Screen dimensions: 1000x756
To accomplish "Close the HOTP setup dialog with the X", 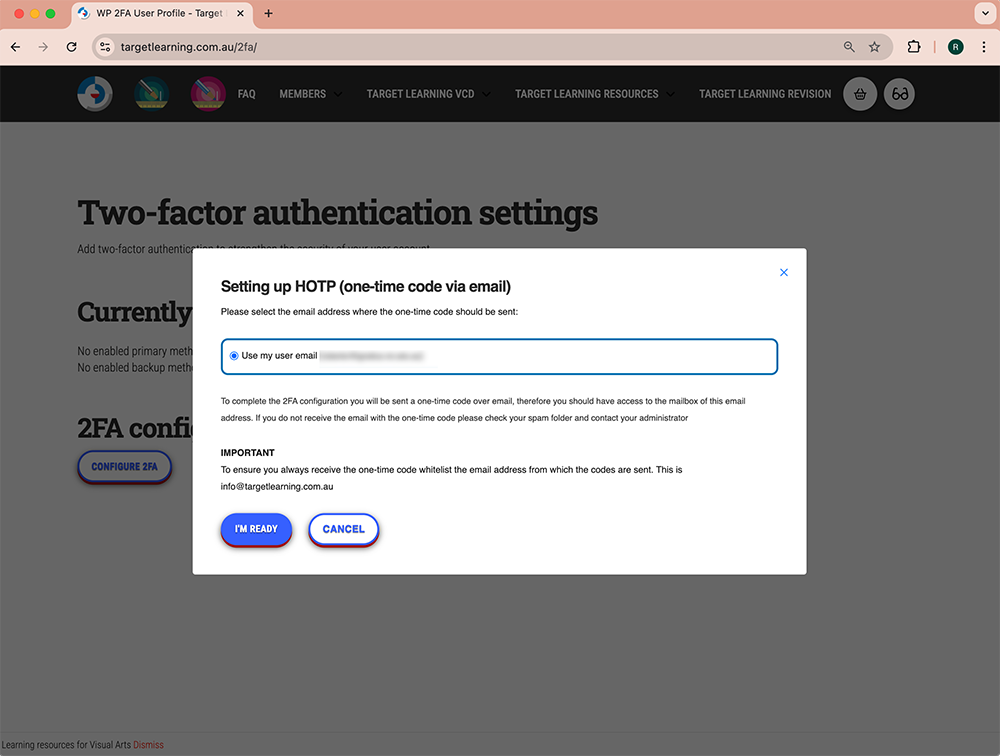I will (784, 272).
